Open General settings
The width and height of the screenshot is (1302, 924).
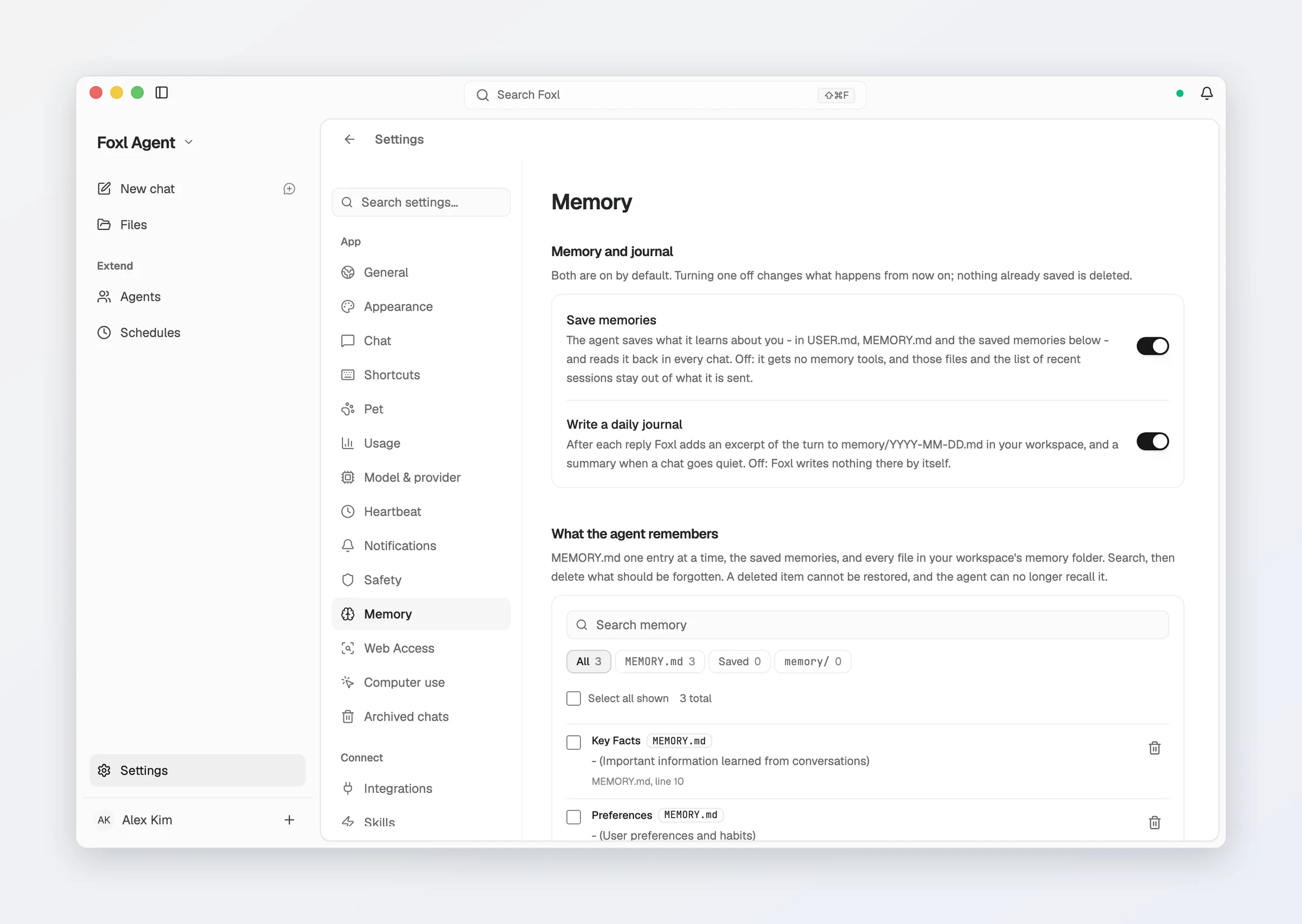point(420,273)
